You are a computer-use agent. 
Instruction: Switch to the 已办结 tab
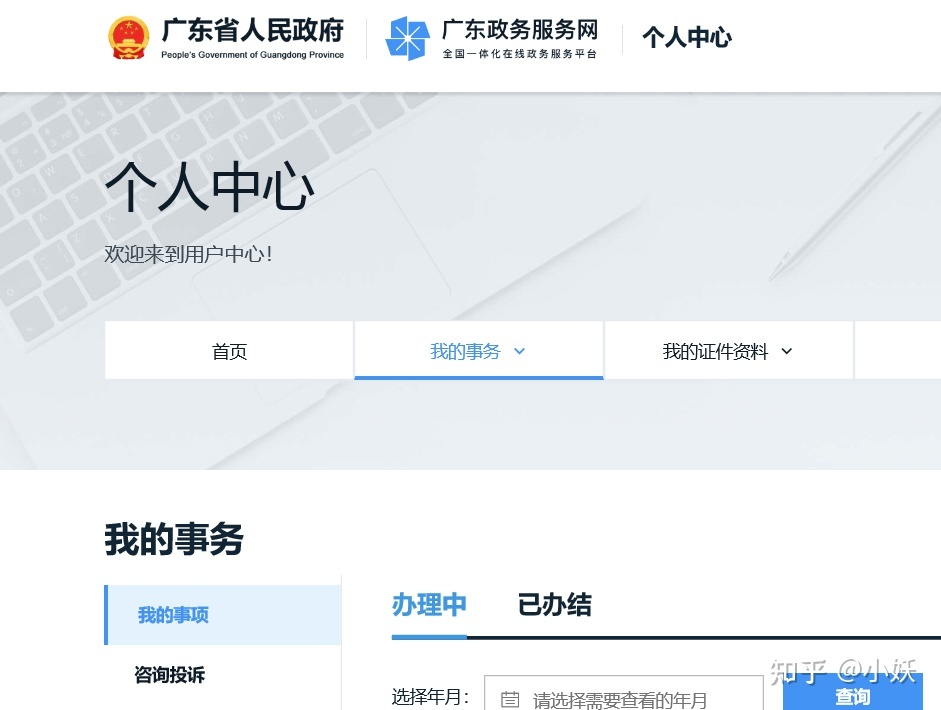click(555, 604)
